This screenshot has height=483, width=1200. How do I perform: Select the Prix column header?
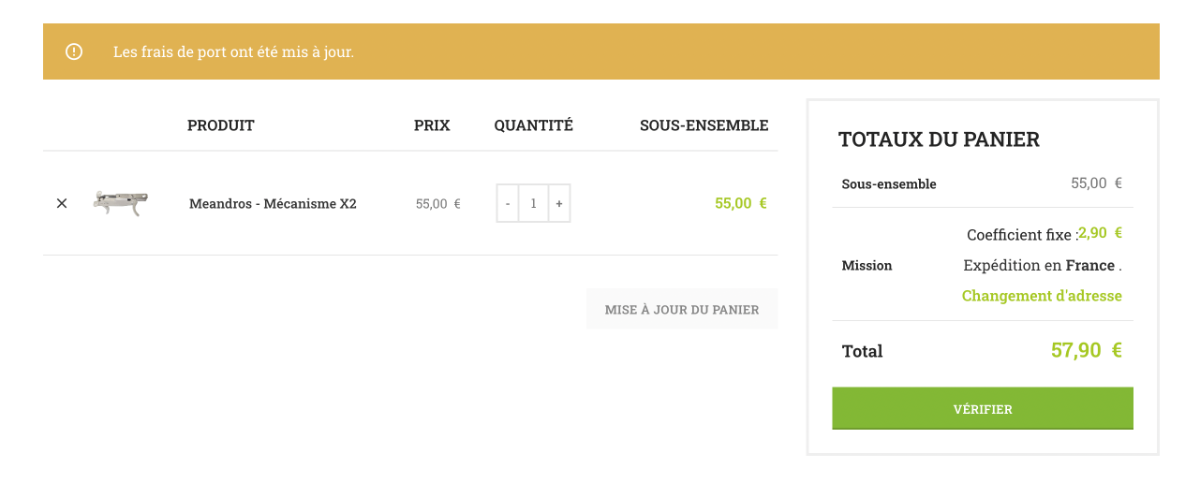point(432,125)
